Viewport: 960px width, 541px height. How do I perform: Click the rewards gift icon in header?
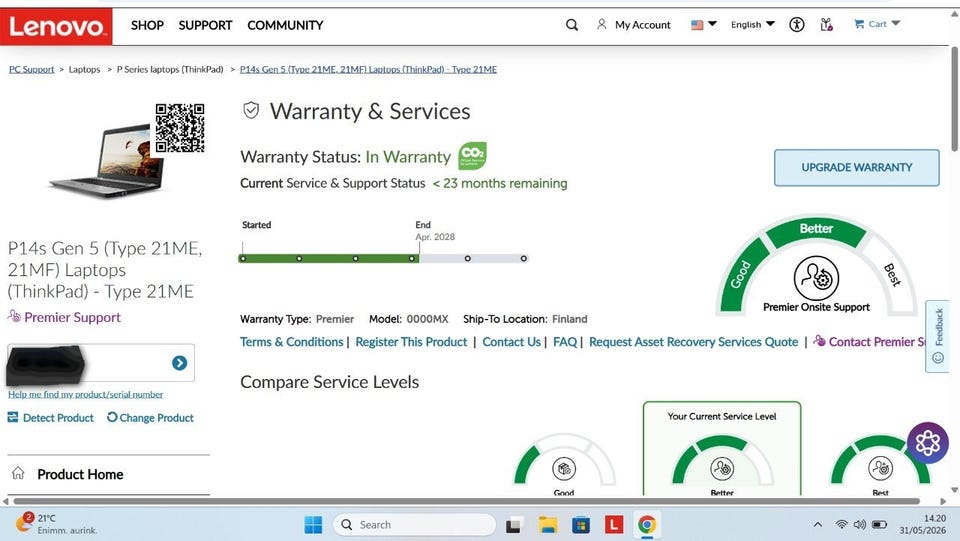[827, 24]
